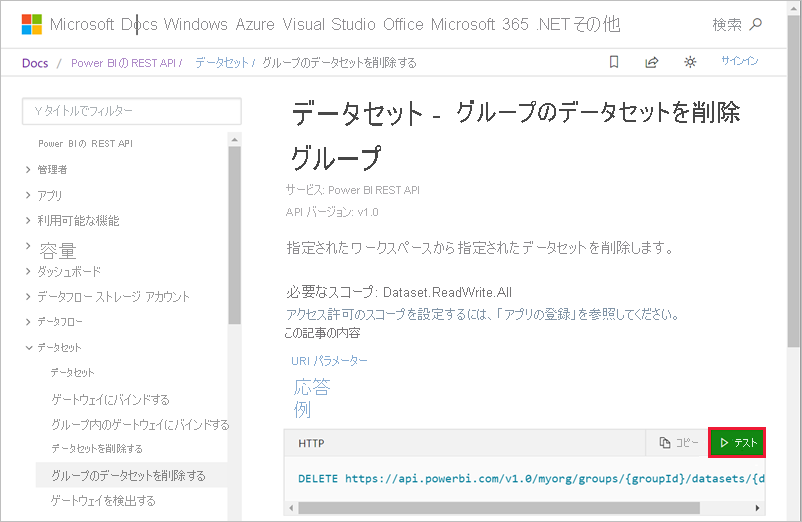Click the code block horizontal scrollbar
Screen dimensions: 802x522
(499, 508)
